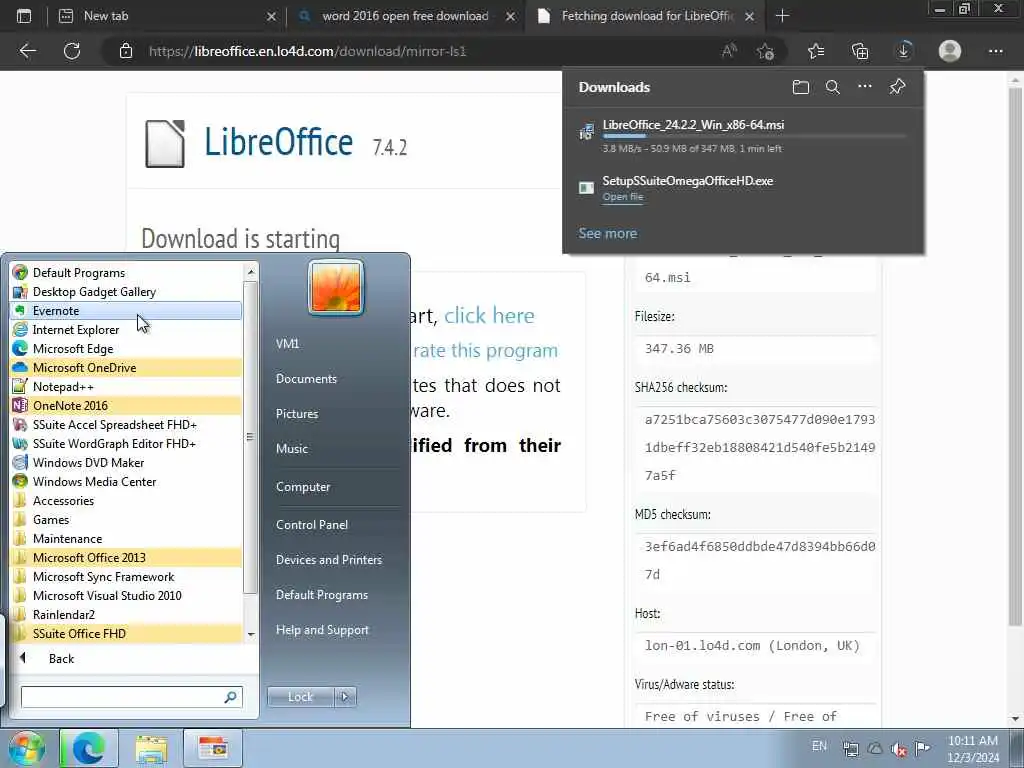The width and height of the screenshot is (1024, 768).
Task: Launch Desktop Gadget Gallery
Action: click(x=126, y=292)
